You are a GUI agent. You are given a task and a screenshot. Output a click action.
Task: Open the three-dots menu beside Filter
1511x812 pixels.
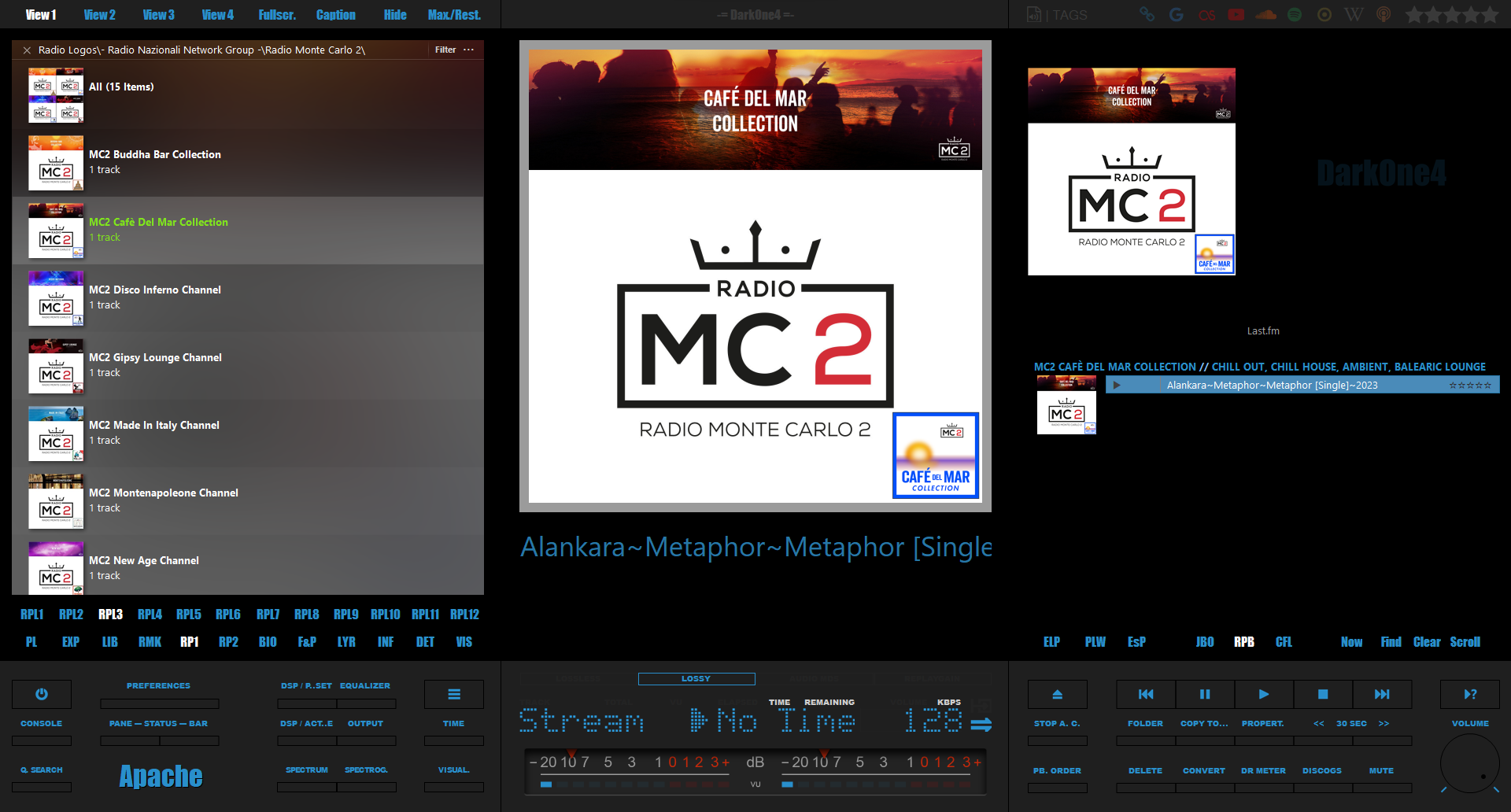click(x=469, y=50)
